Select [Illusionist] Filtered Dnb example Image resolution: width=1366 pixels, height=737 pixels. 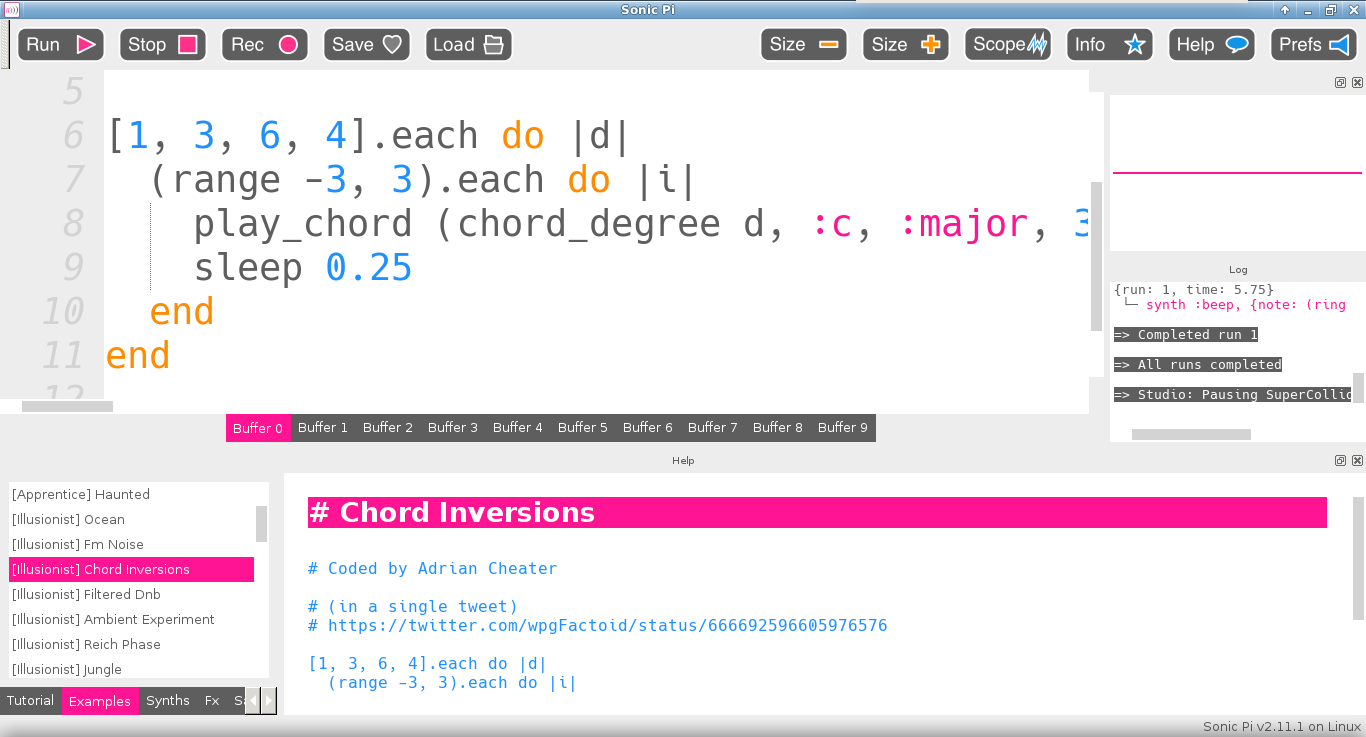pos(131,594)
